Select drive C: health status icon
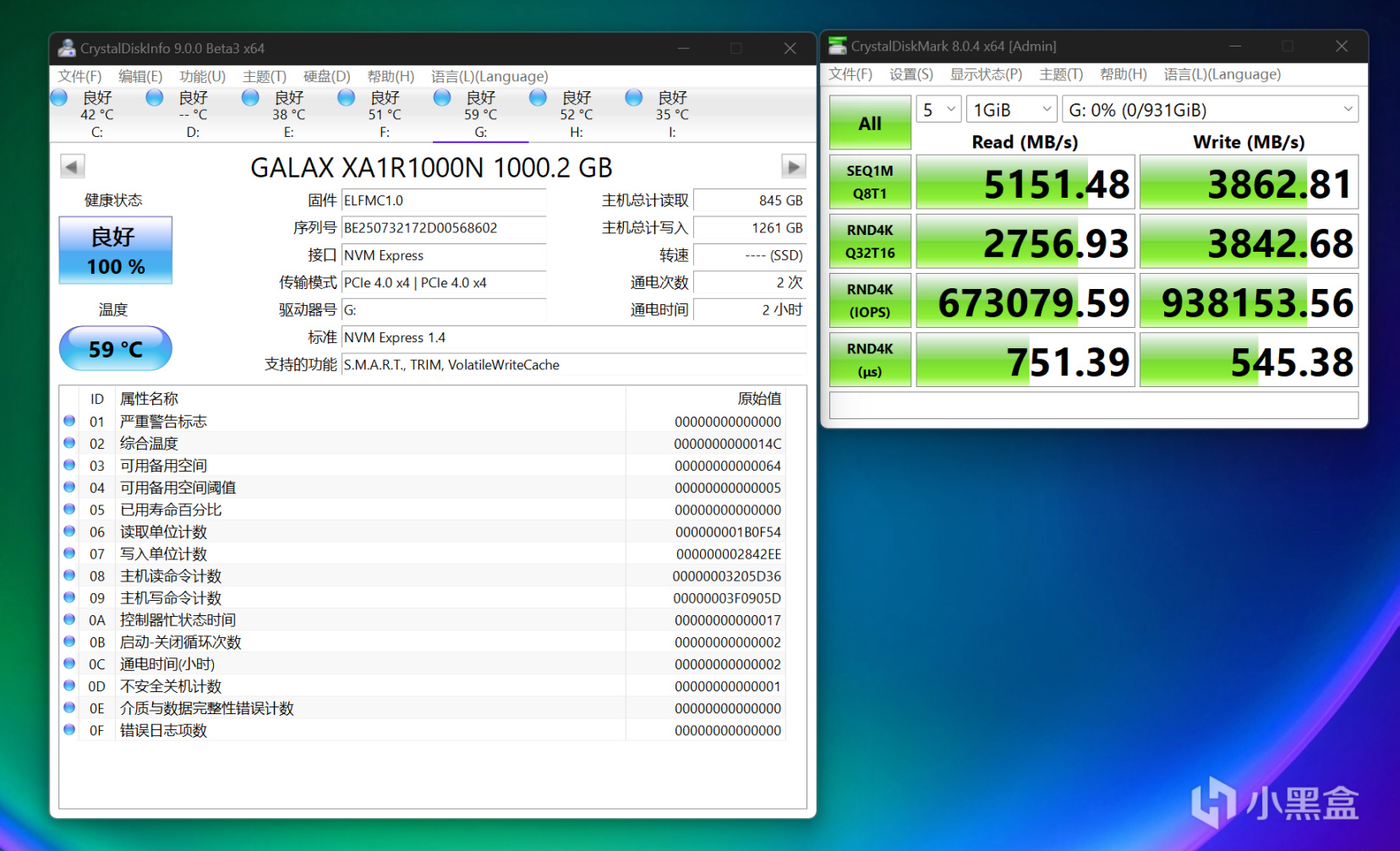 tap(59, 98)
